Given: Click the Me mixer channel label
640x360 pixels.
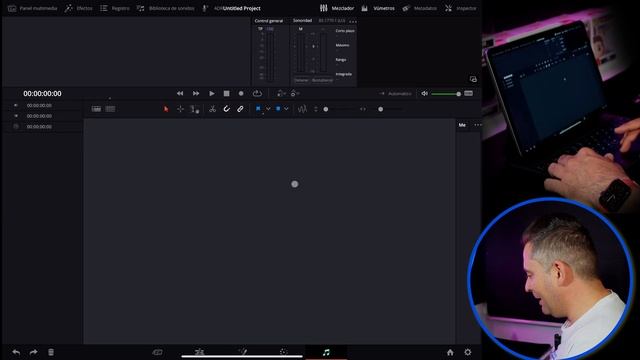Looking at the screenshot, I should tap(462, 125).
